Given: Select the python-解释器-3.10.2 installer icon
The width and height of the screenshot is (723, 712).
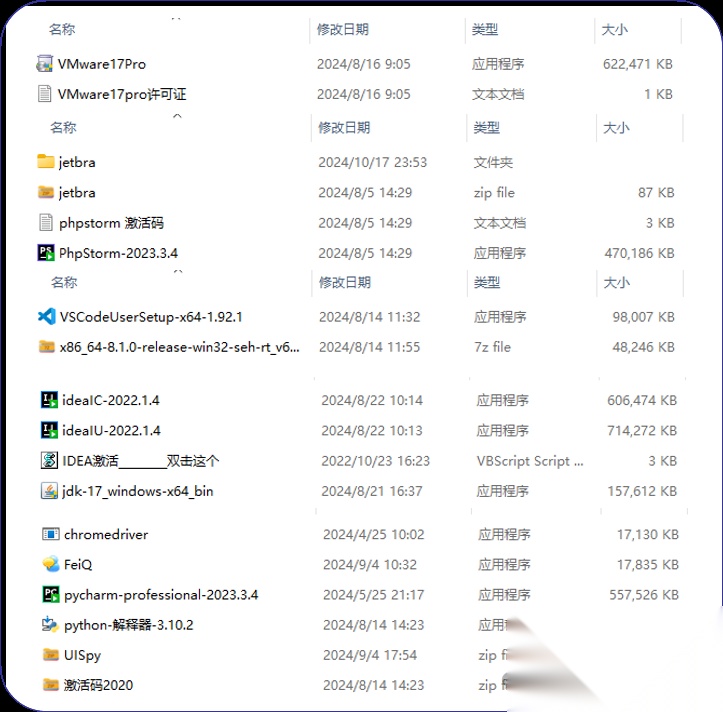Looking at the screenshot, I should click(50, 624).
